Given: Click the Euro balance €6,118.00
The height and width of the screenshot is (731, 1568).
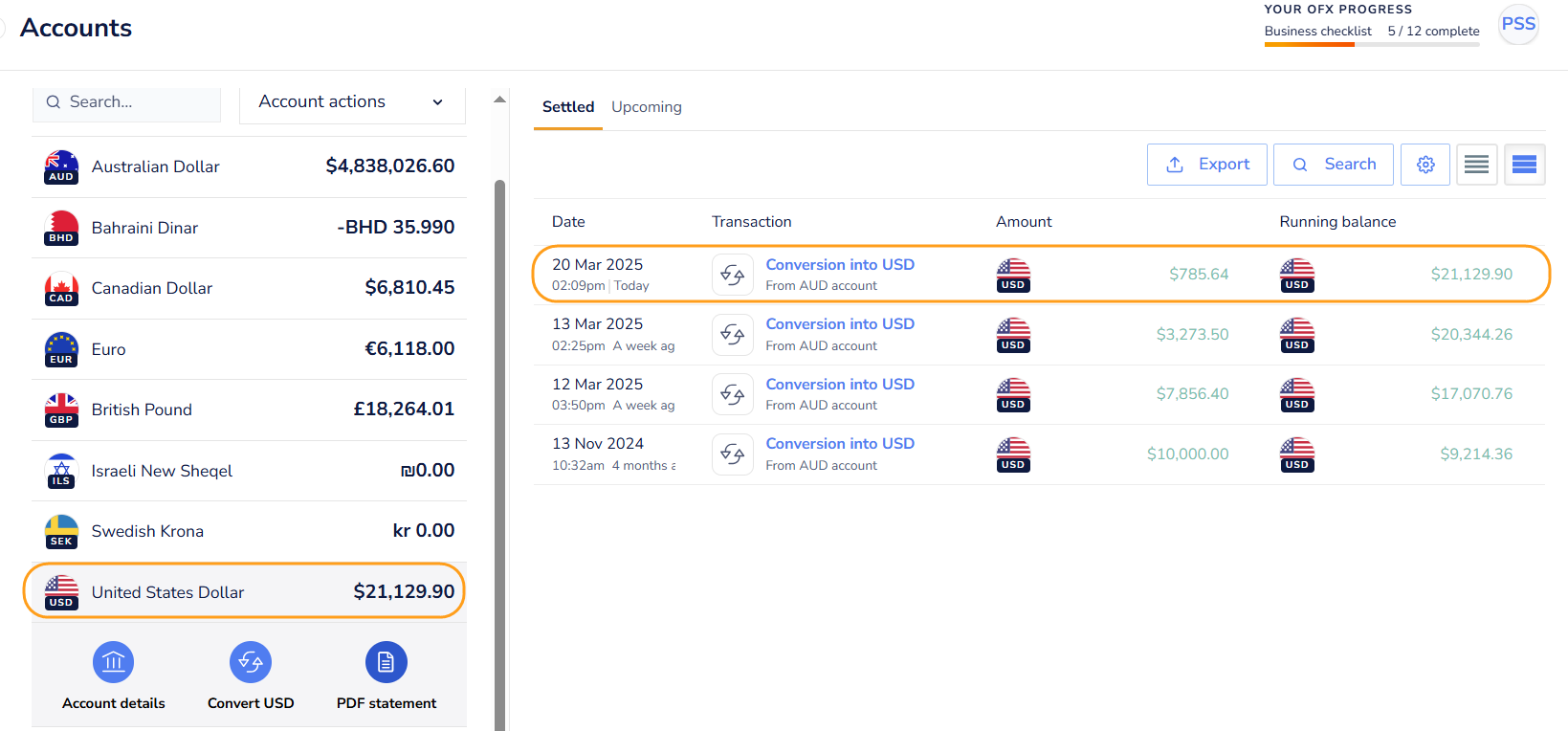Looking at the screenshot, I should (409, 349).
